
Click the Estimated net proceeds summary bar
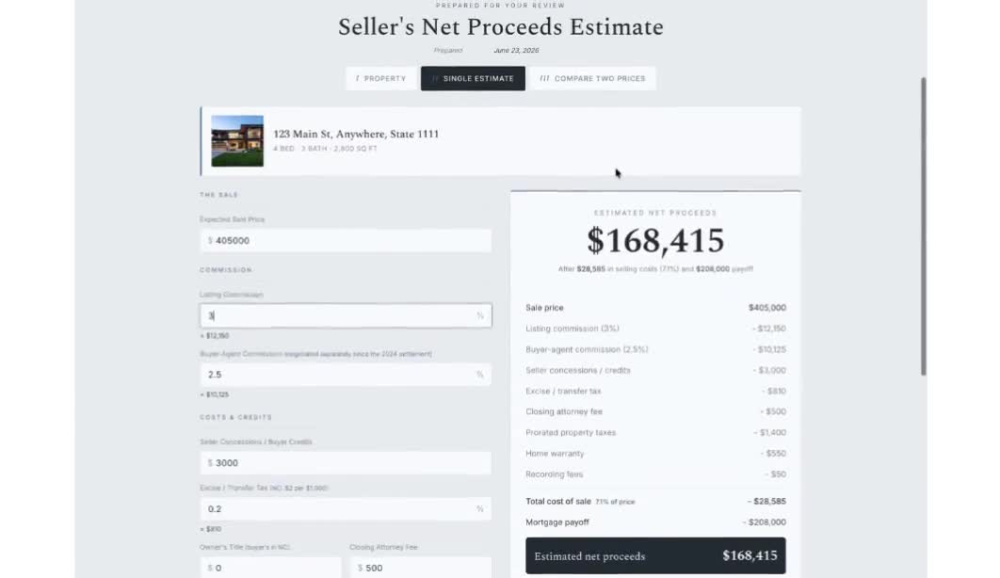[656, 556]
